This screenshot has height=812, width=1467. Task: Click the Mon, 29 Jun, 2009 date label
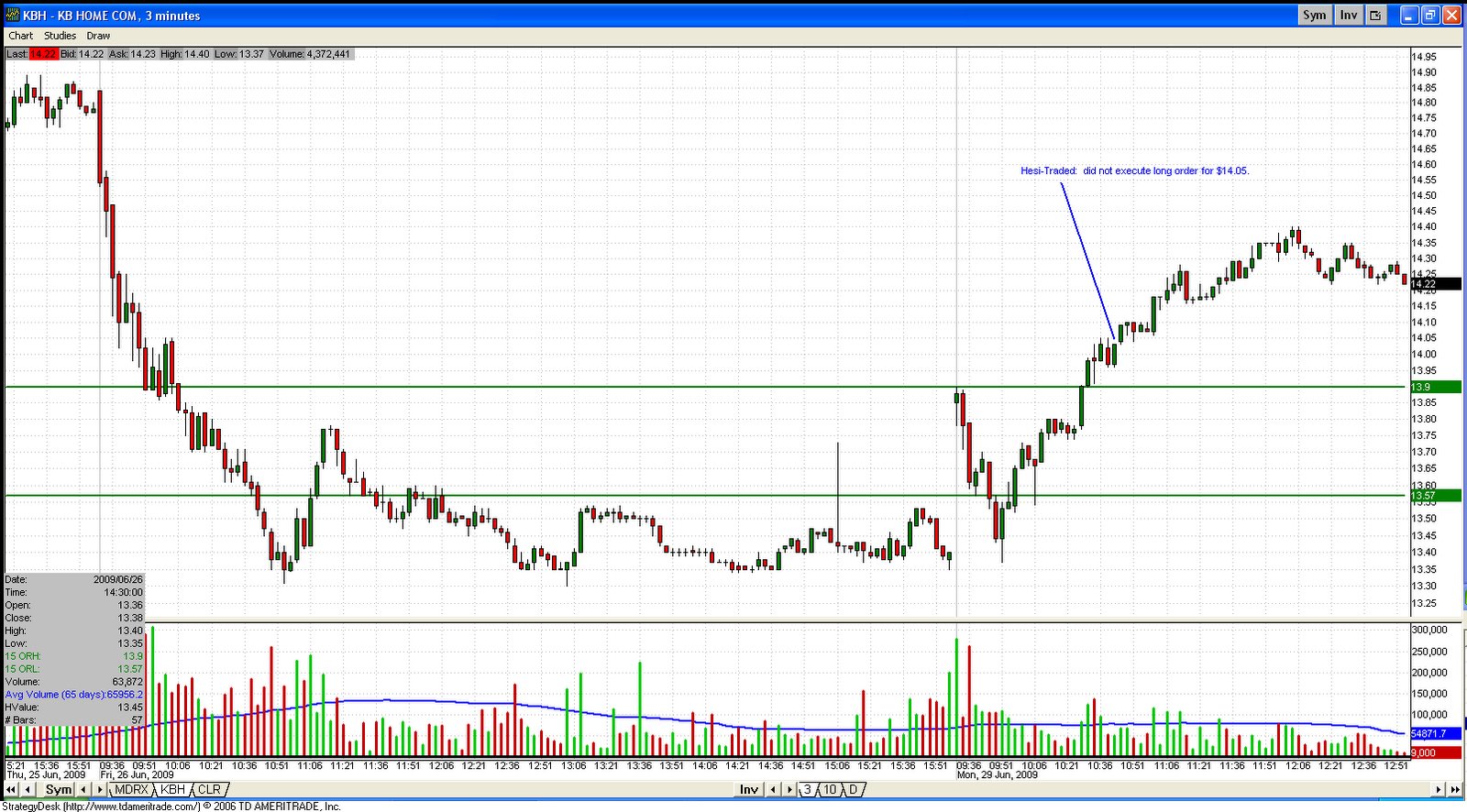tap(998, 775)
